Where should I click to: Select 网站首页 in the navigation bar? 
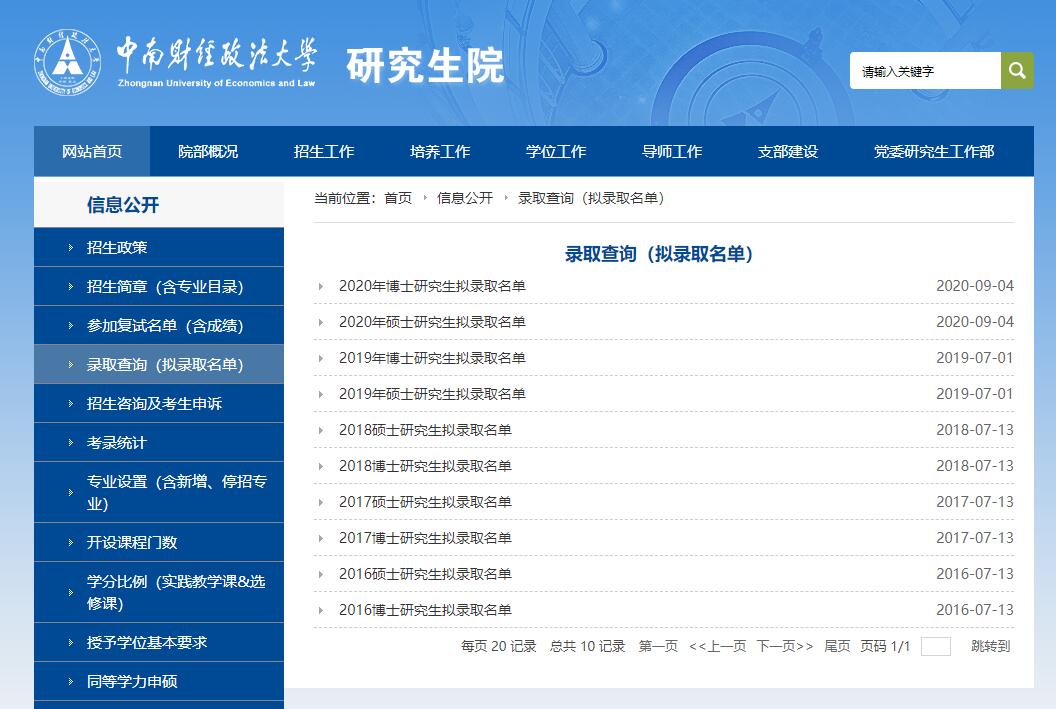pos(92,152)
